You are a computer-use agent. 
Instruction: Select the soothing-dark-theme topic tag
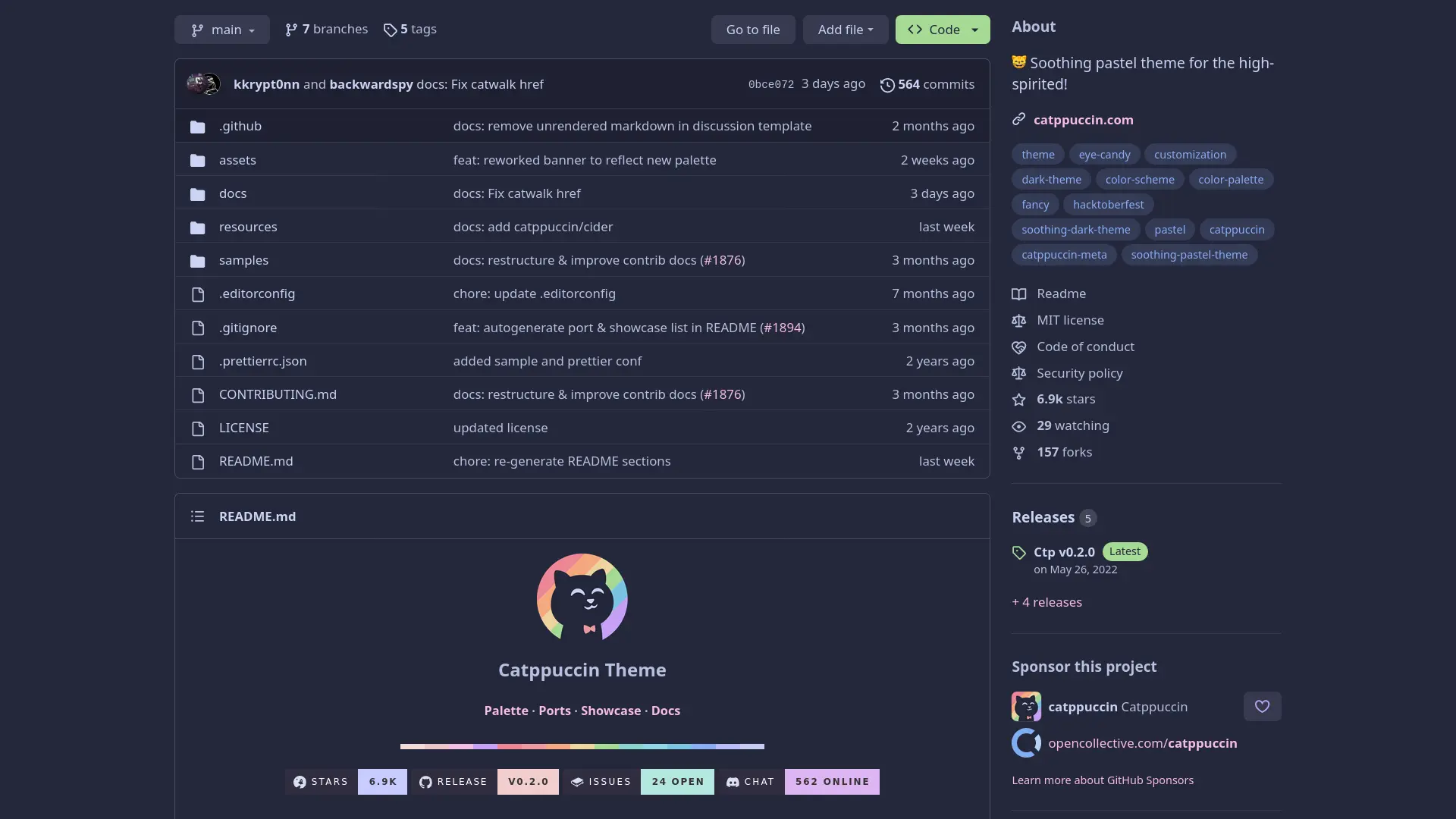(x=1075, y=230)
